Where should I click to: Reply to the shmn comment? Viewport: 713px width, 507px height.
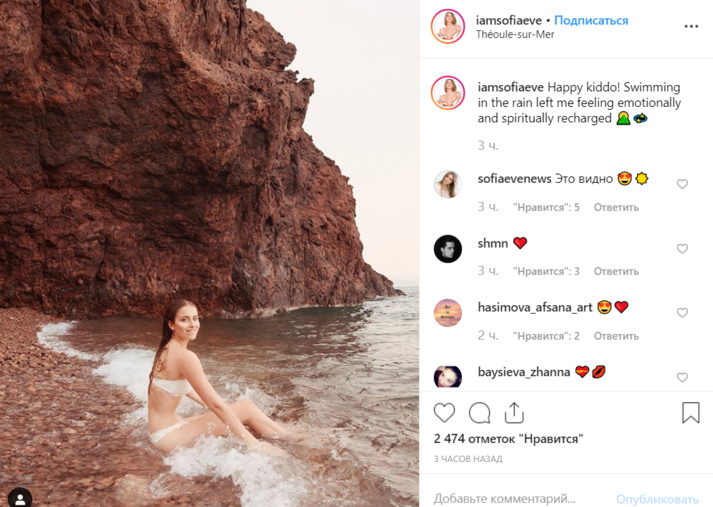(616, 271)
